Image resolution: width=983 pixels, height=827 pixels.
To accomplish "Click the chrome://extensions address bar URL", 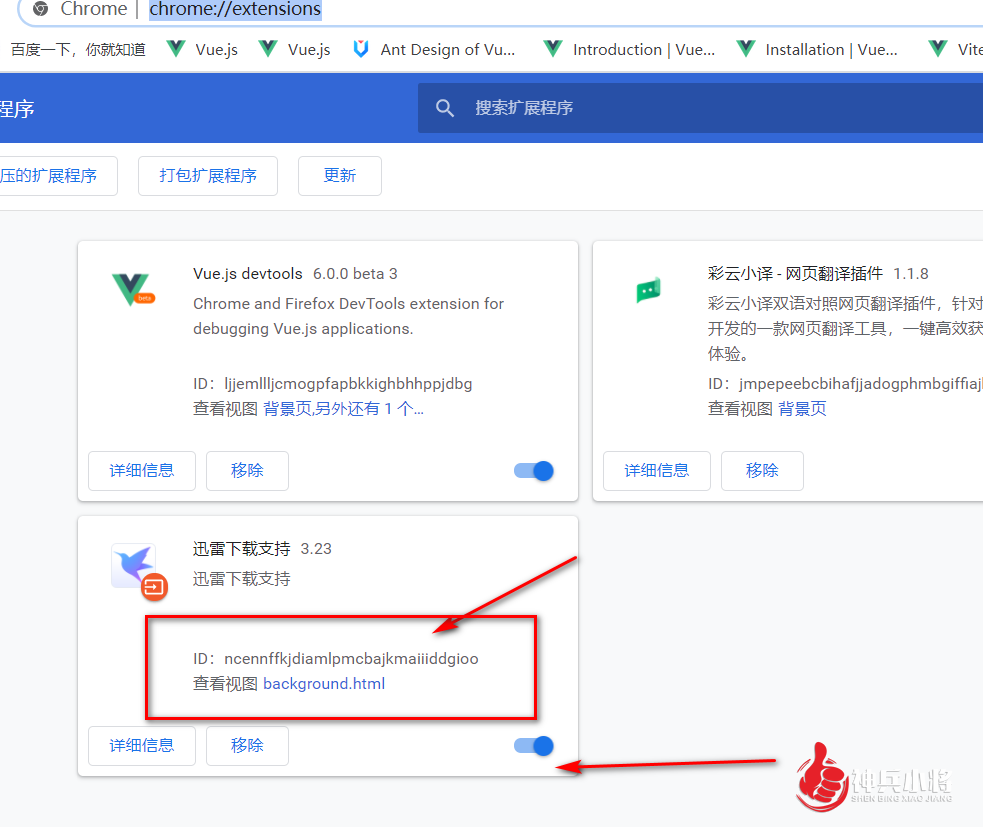I will click(235, 9).
